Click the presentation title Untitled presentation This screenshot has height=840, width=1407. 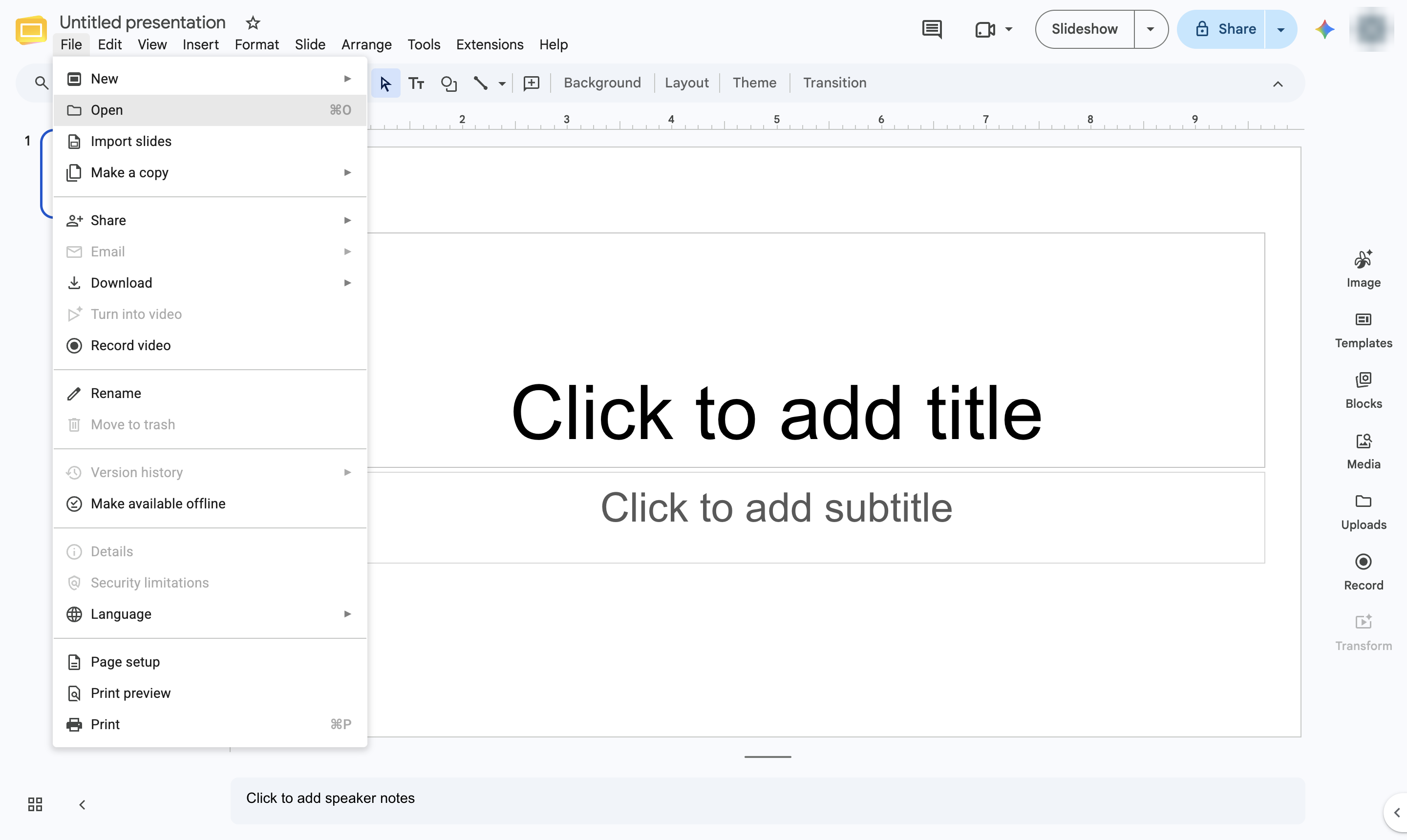[x=143, y=22]
